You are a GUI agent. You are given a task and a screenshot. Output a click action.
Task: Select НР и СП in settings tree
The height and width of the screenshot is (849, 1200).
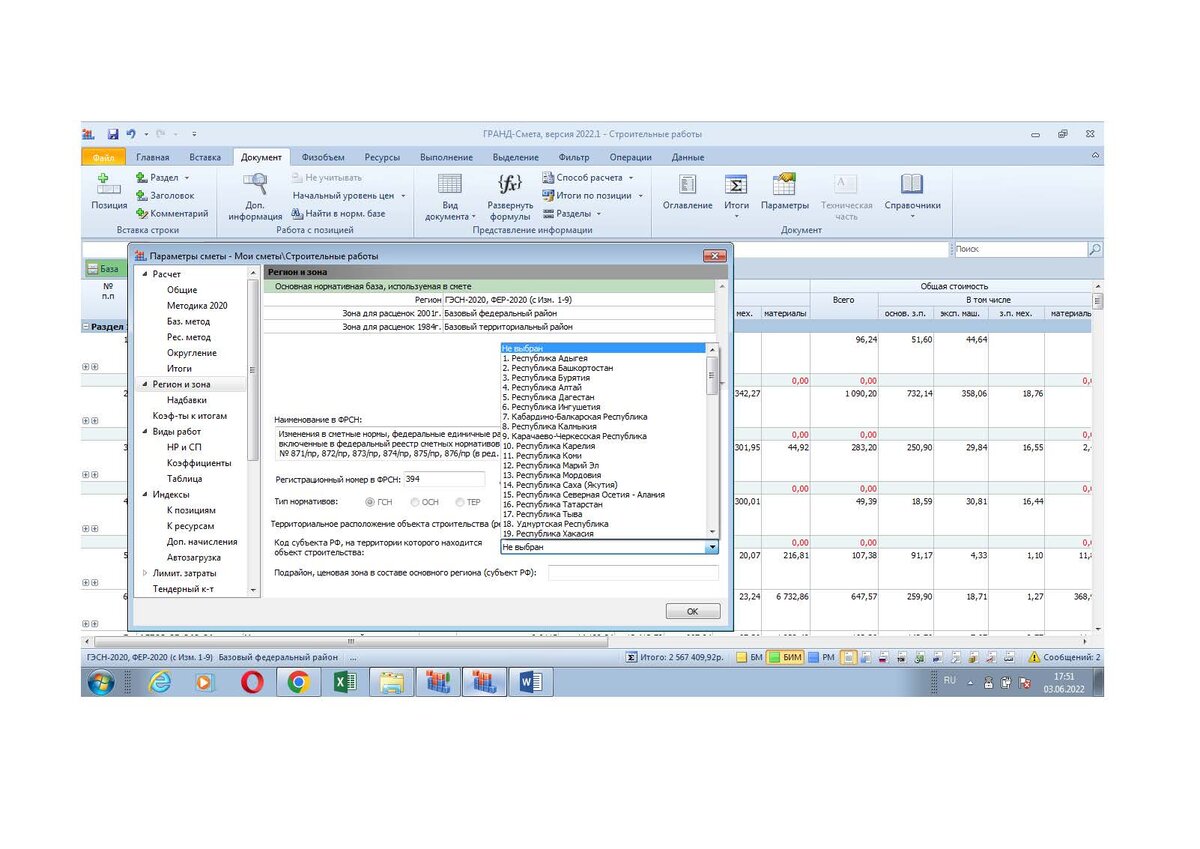[x=184, y=448]
